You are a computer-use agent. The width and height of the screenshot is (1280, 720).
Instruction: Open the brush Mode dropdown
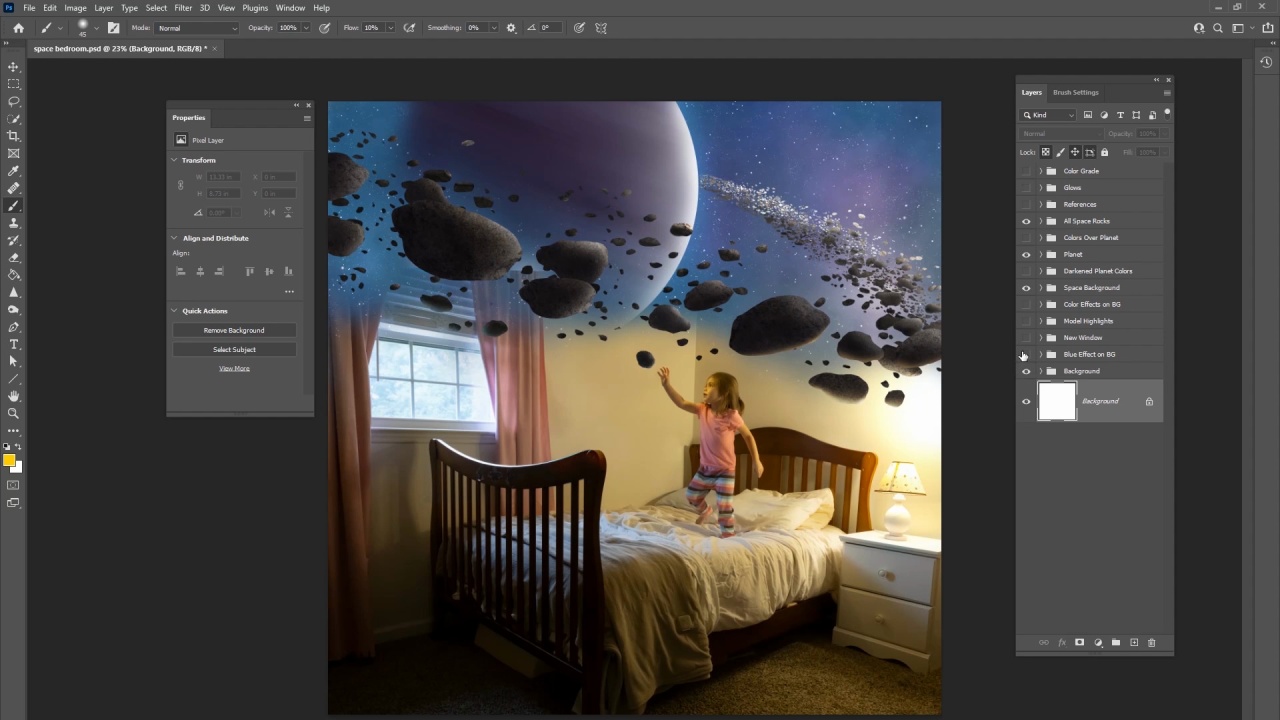click(x=197, y=28)
